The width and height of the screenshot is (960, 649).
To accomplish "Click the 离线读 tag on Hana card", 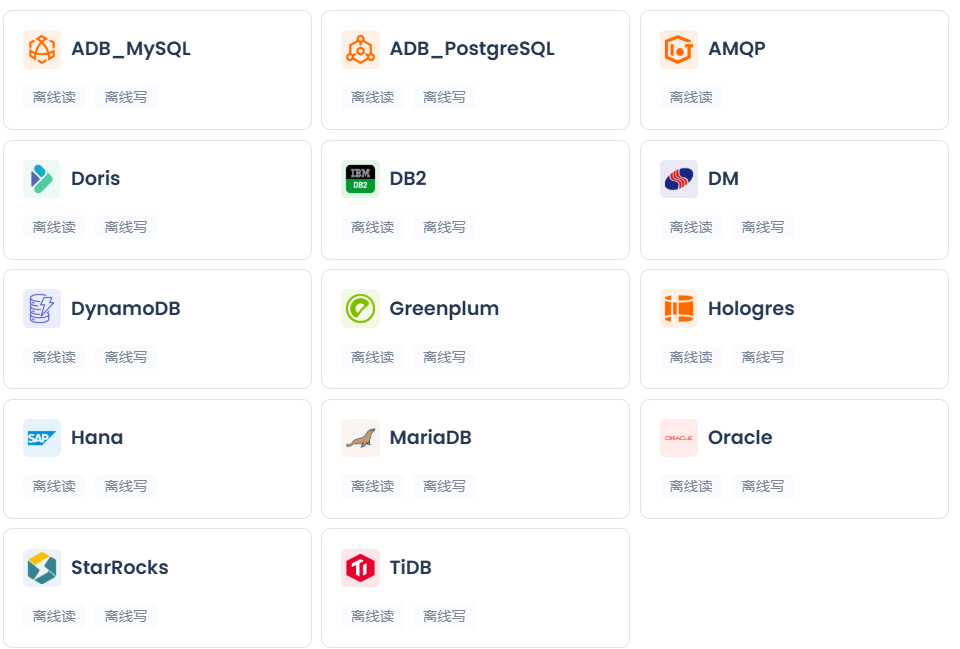I will coord(54,486).
